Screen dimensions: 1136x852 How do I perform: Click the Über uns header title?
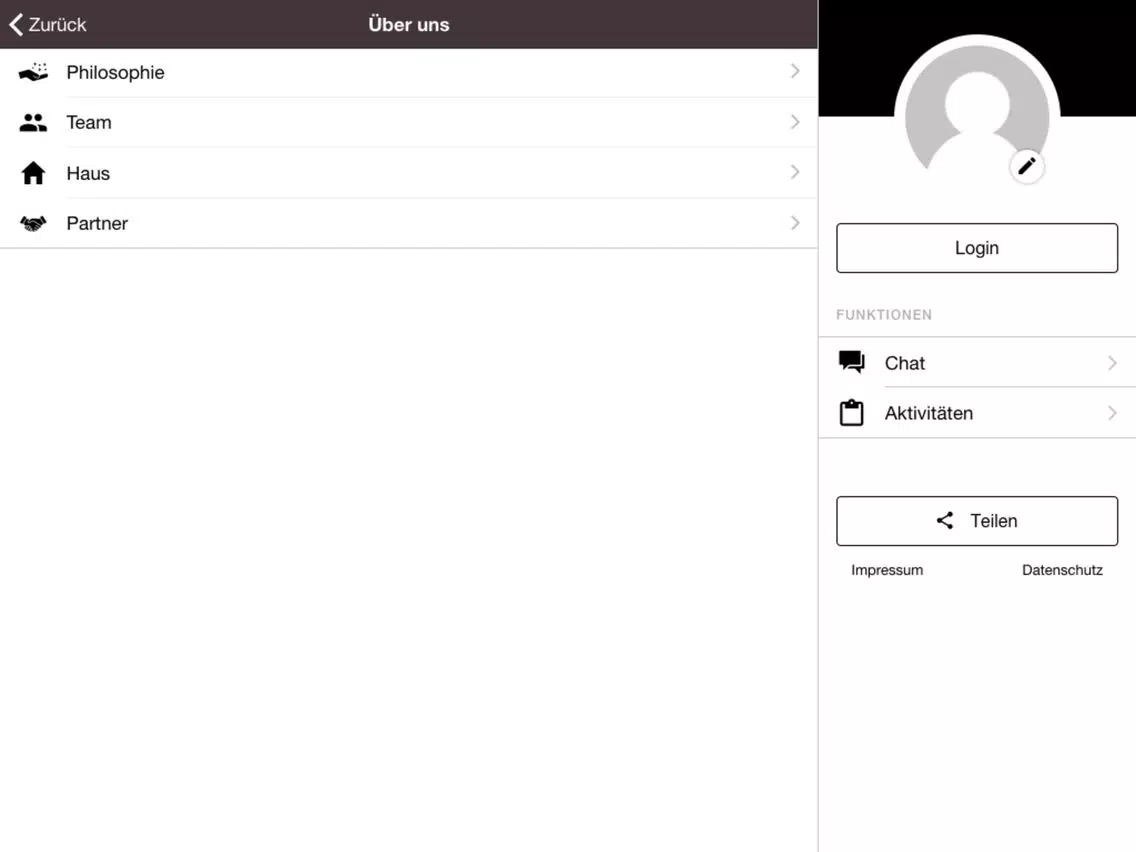409,24
